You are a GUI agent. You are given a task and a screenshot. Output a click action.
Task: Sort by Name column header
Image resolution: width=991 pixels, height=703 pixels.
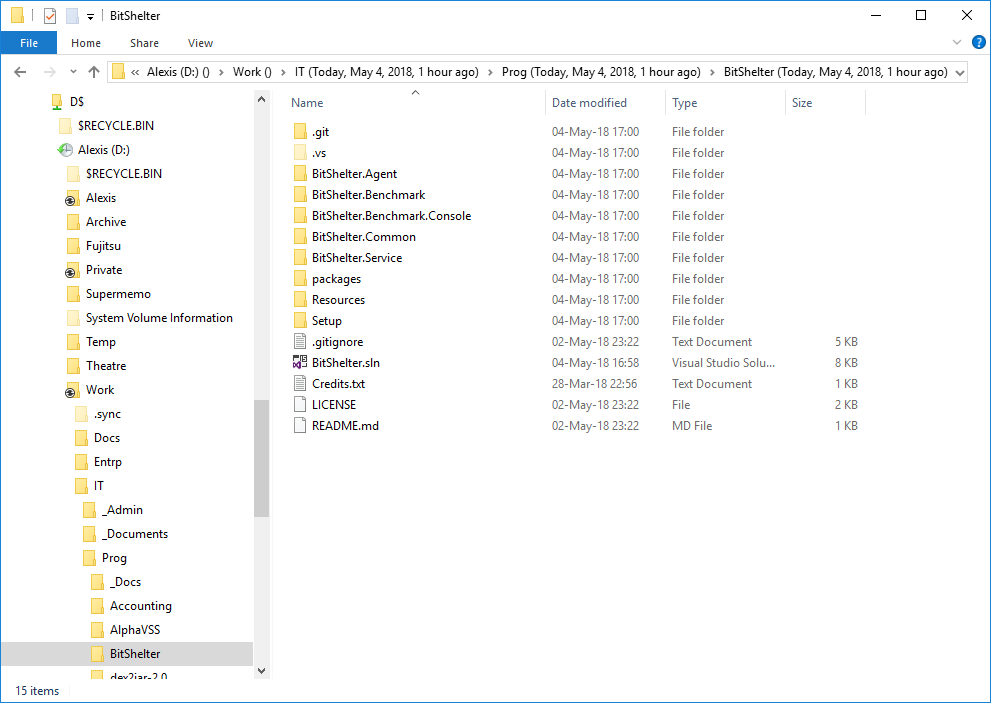(x=307, y=103)
